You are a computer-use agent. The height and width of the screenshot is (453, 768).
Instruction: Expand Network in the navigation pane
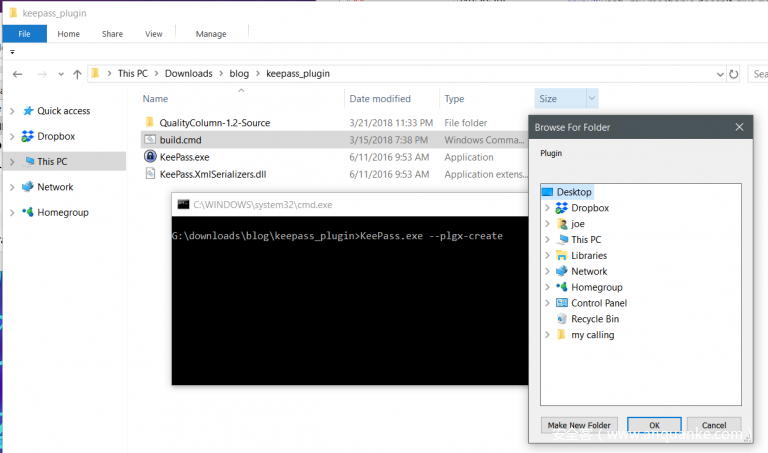pos(11,187)
